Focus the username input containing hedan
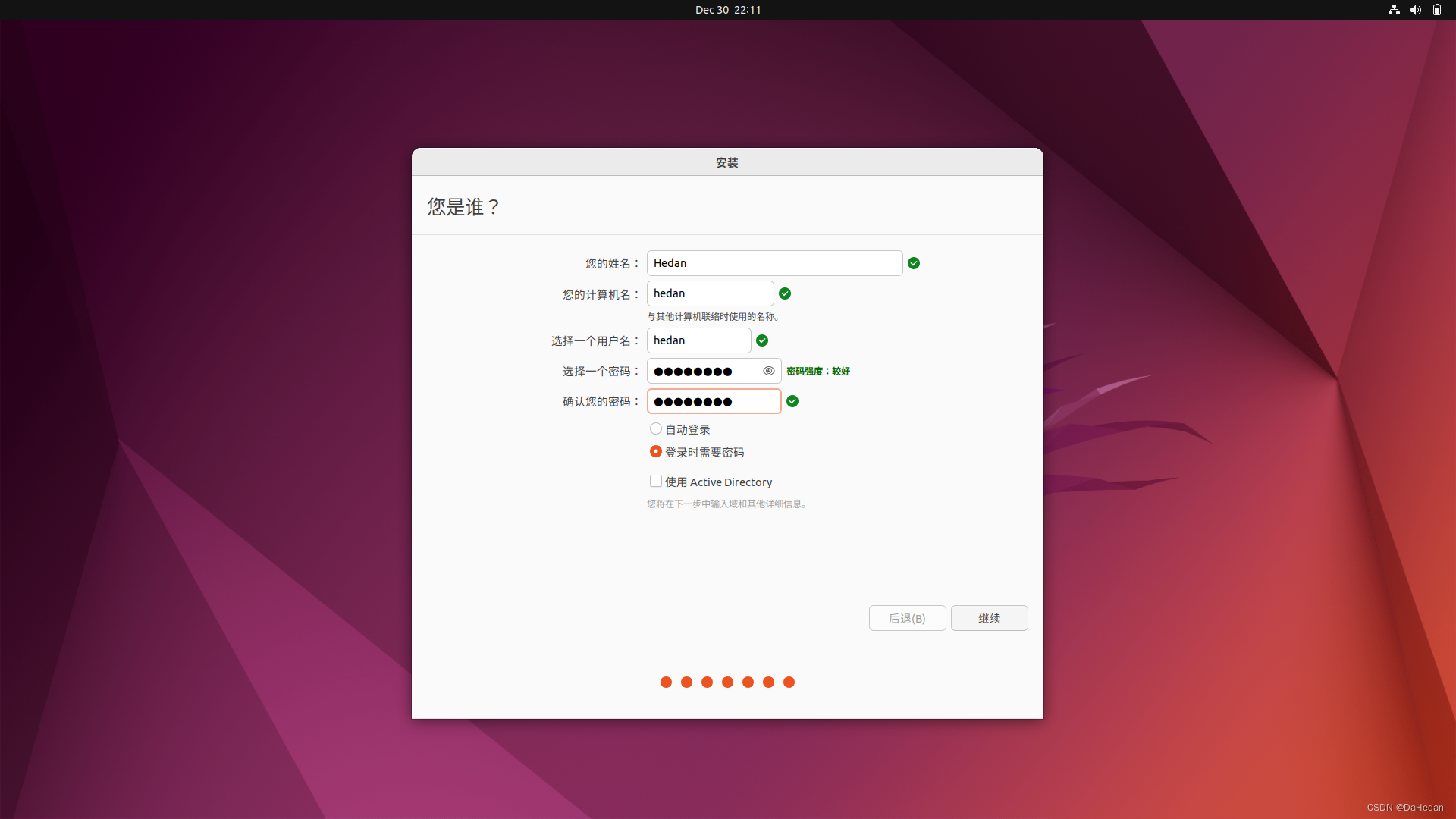This screenshot has width=1456, height=819. (x=698, y=340)
